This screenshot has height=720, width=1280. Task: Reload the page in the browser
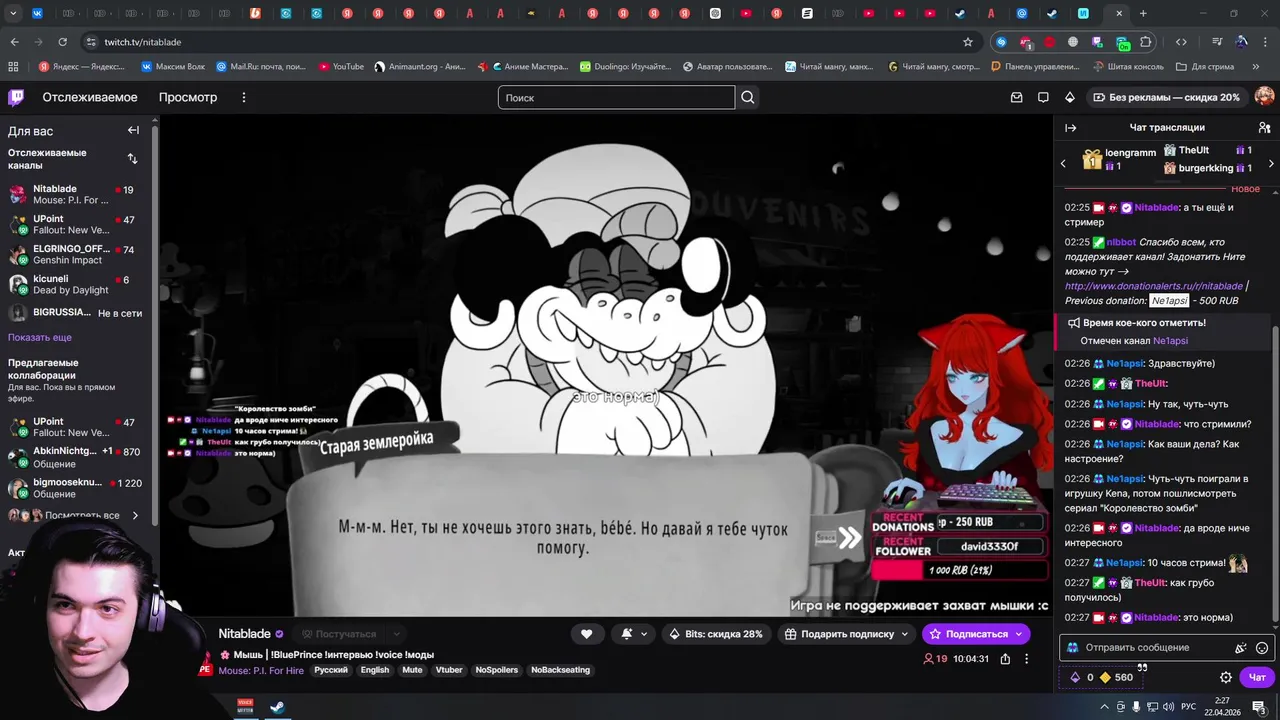click(x=62, y=42)
